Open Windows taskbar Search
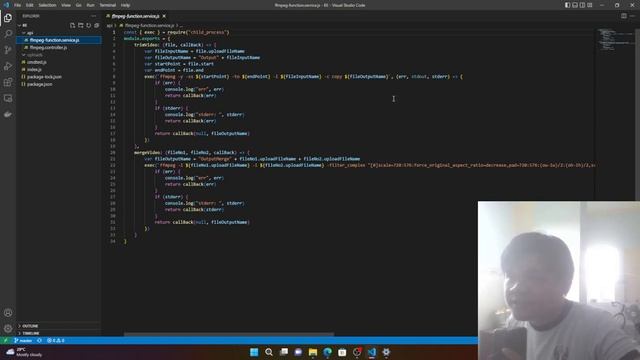640x360 pixels. (269, 352)
